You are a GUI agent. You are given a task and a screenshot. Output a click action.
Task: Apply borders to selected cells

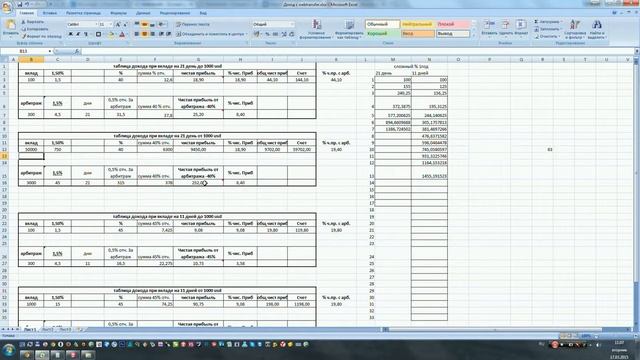click(x=98, y=35)
